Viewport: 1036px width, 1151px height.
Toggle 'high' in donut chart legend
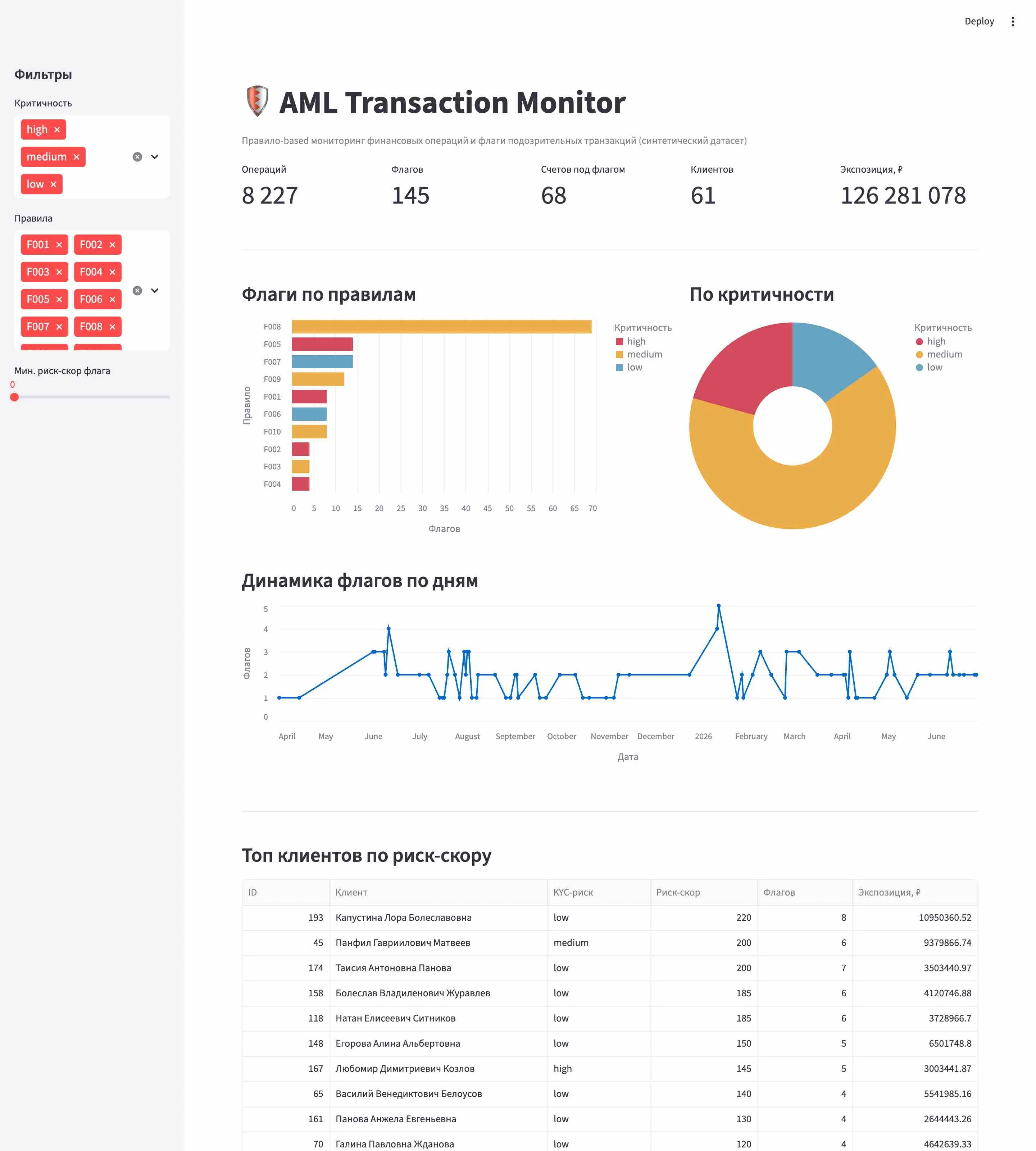pyautogui.click(x=931, y=342)
